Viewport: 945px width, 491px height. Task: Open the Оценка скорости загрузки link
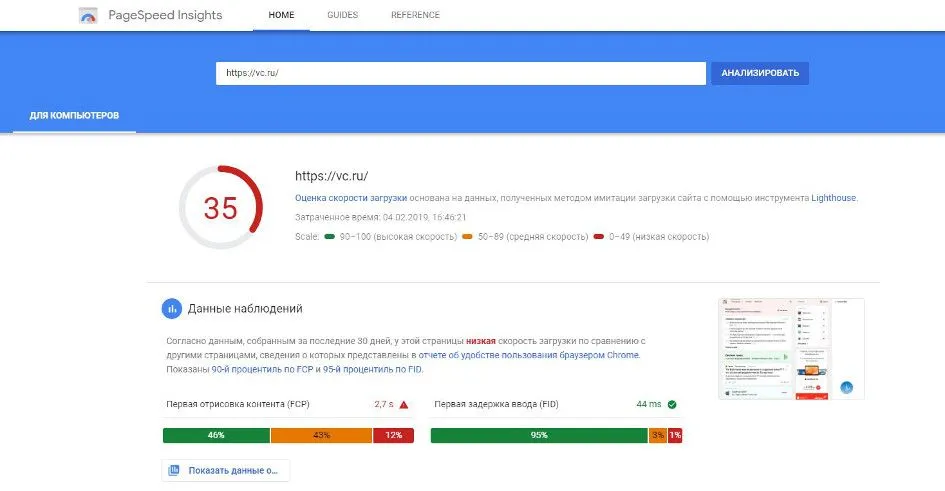[351, 198]
